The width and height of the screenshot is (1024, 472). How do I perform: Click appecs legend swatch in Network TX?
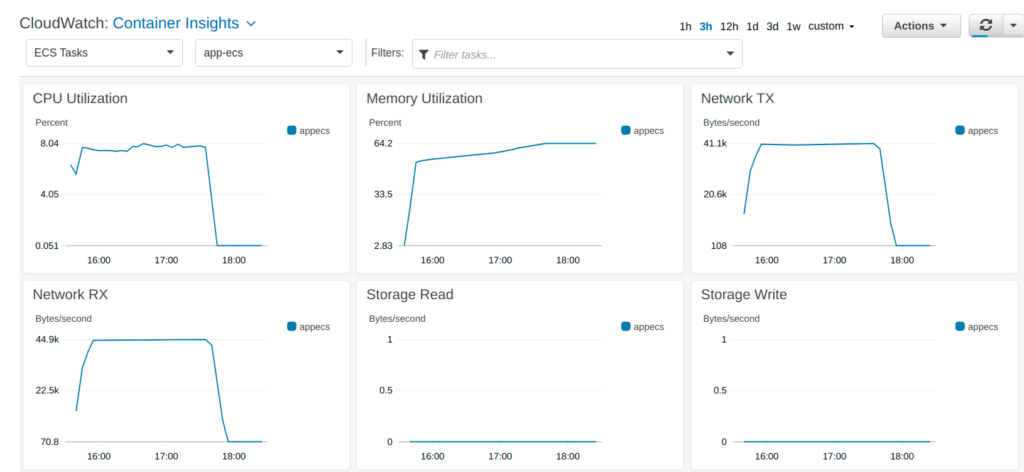click(960, 130)
